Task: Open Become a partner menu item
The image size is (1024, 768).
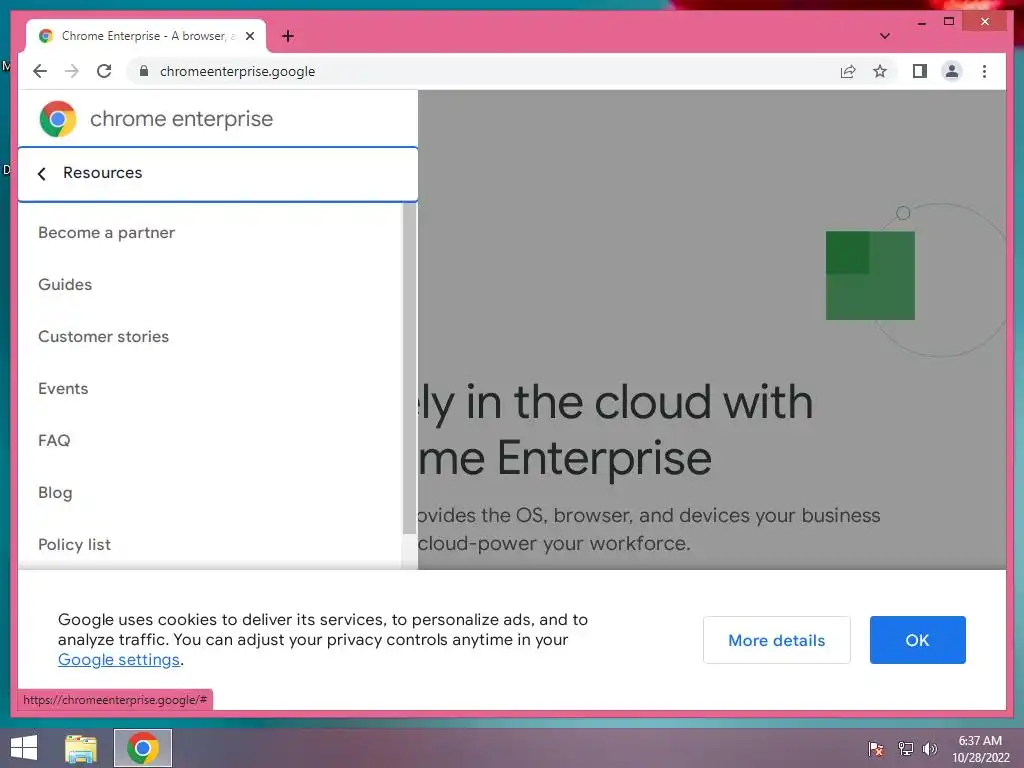Action: tap(106, 232)
